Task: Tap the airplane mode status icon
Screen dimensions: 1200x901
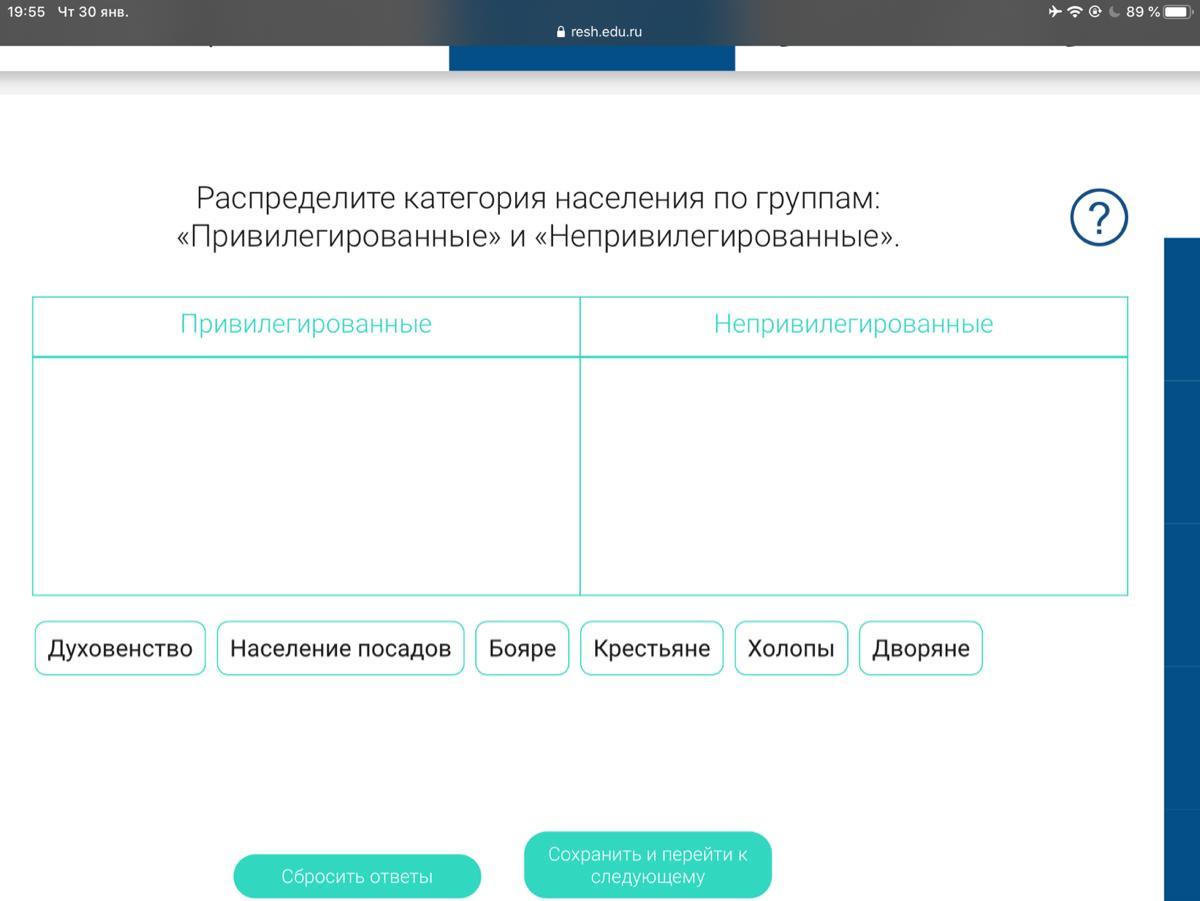Action: tap(1055, 12)
